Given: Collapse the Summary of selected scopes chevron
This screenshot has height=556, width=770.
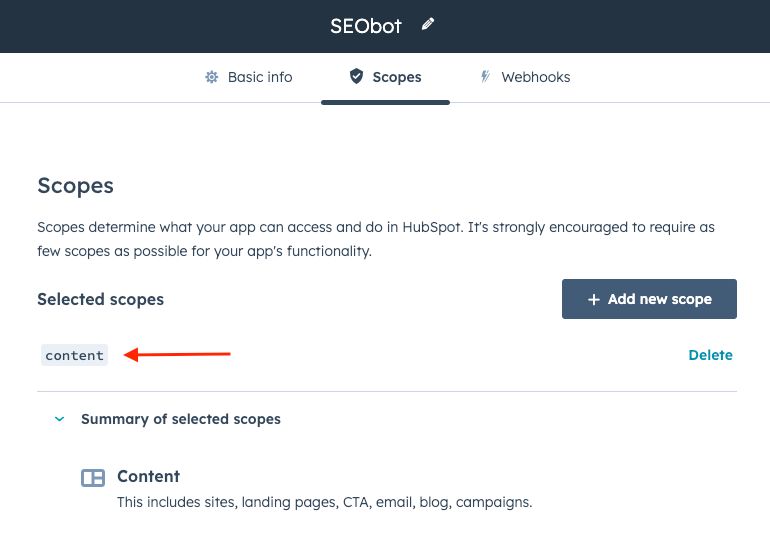Looking at the screenshot, I should [59, 419].
